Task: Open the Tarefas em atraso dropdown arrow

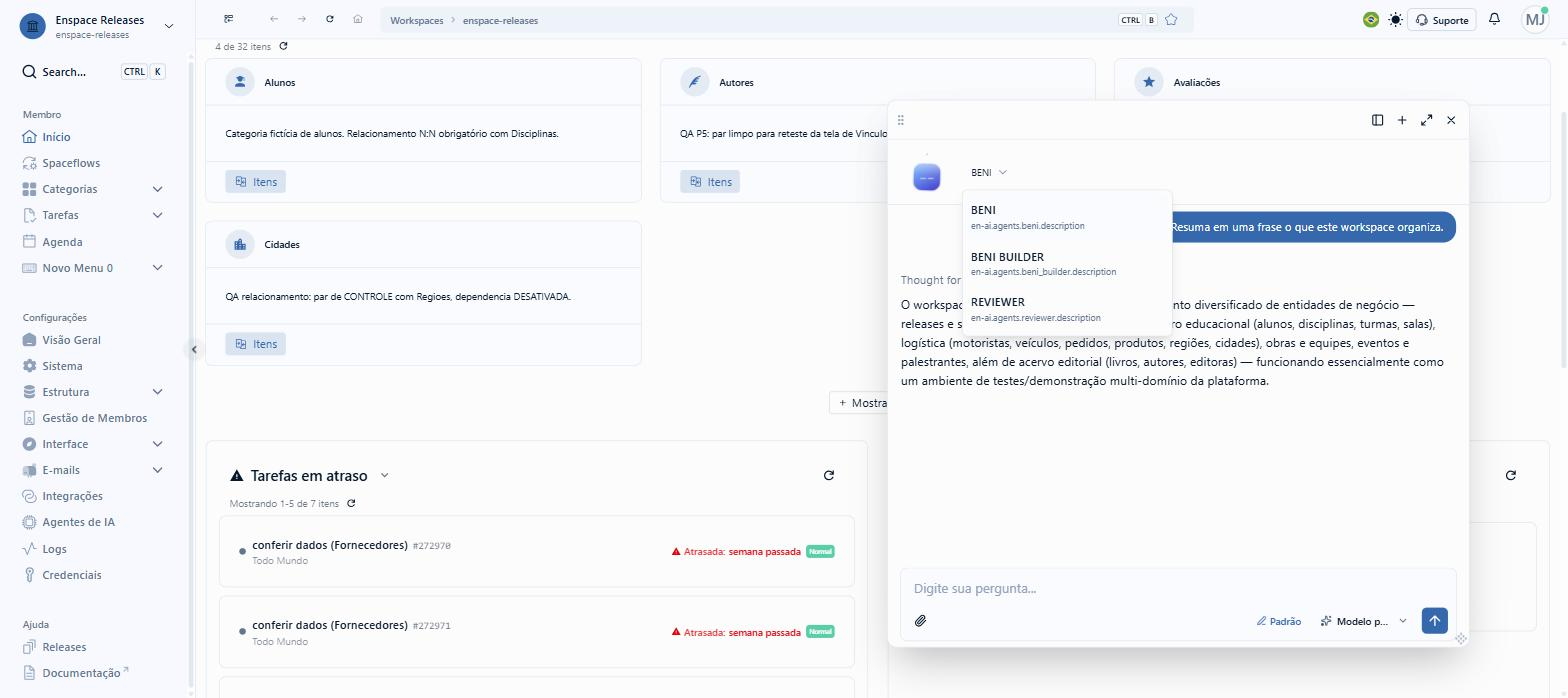Action: (385, 476)
